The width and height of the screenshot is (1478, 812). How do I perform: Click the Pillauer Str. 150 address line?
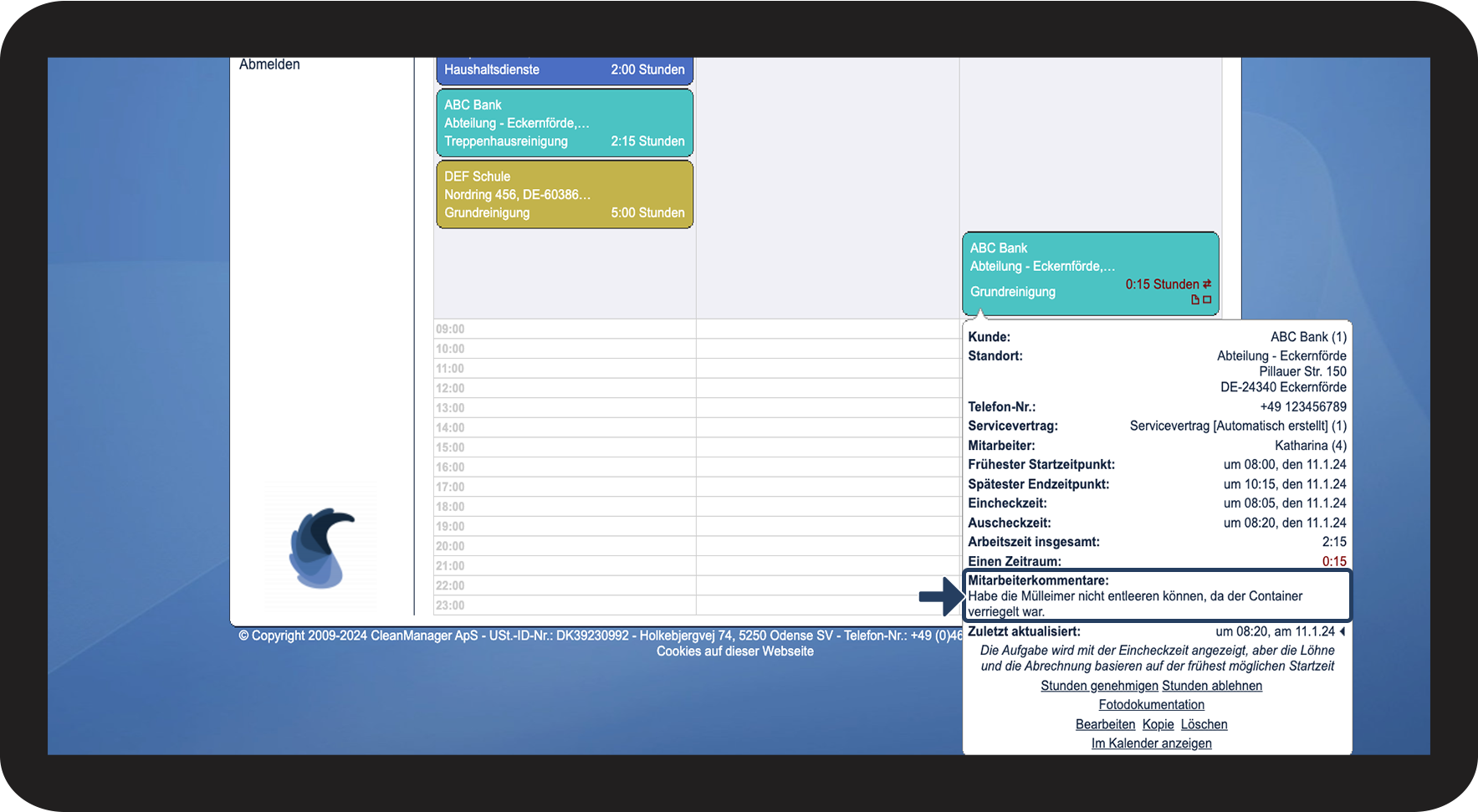pos(1303,371)
